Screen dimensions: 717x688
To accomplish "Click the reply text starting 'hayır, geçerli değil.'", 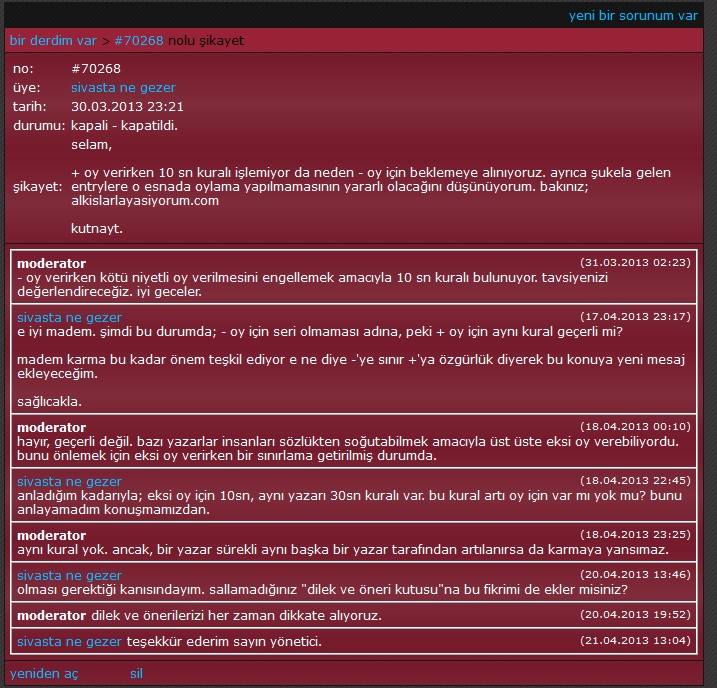I will [x=348, y=449].
